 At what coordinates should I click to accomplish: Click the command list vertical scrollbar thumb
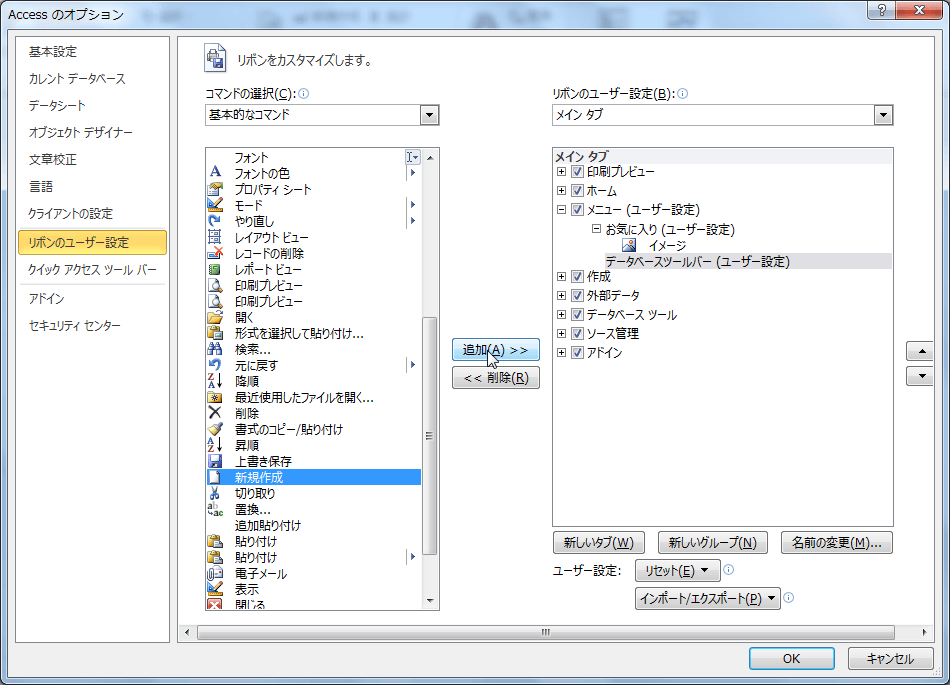click(430, 435)
